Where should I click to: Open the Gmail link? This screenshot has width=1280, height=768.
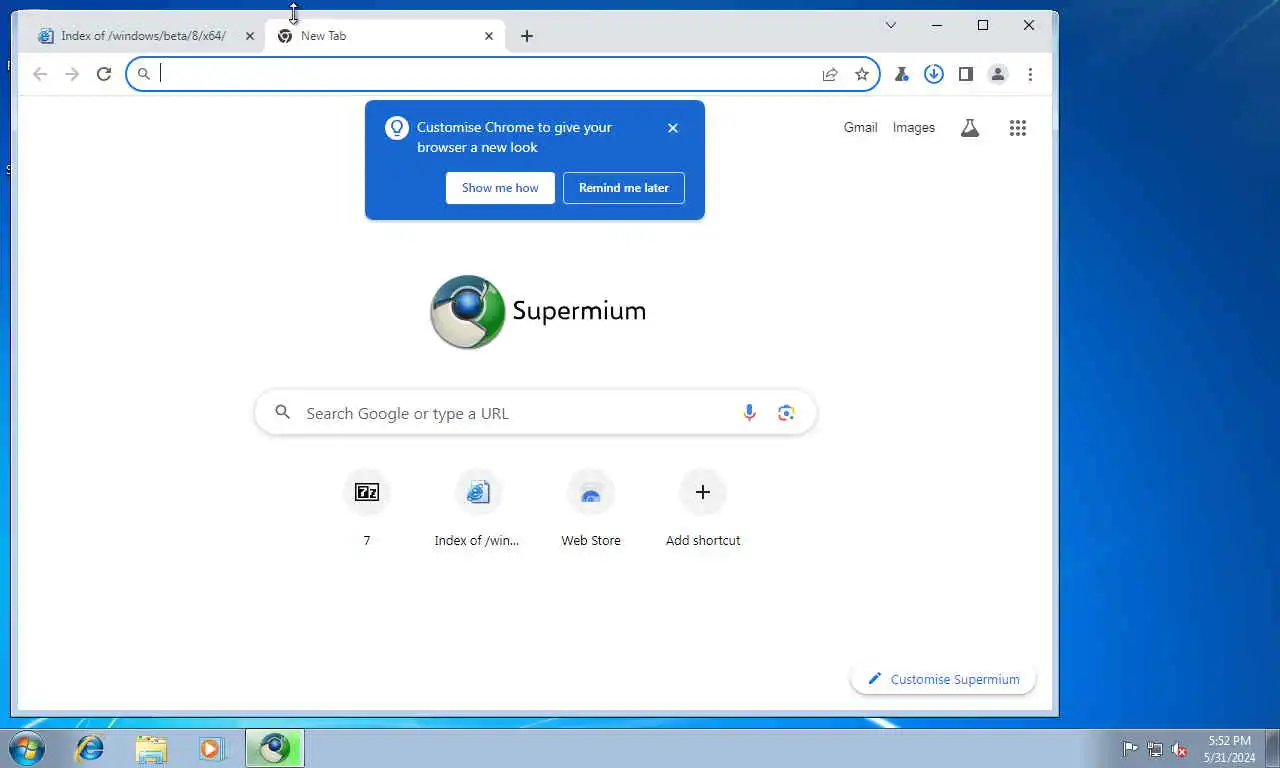click(860, 128)
